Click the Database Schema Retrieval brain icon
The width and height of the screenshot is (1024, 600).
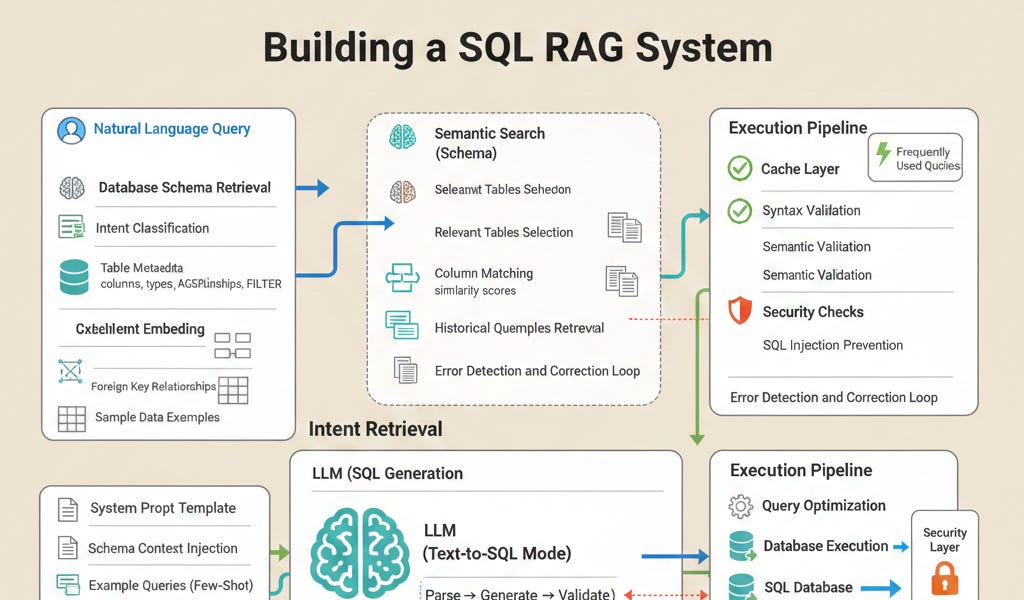pos(70,188)
